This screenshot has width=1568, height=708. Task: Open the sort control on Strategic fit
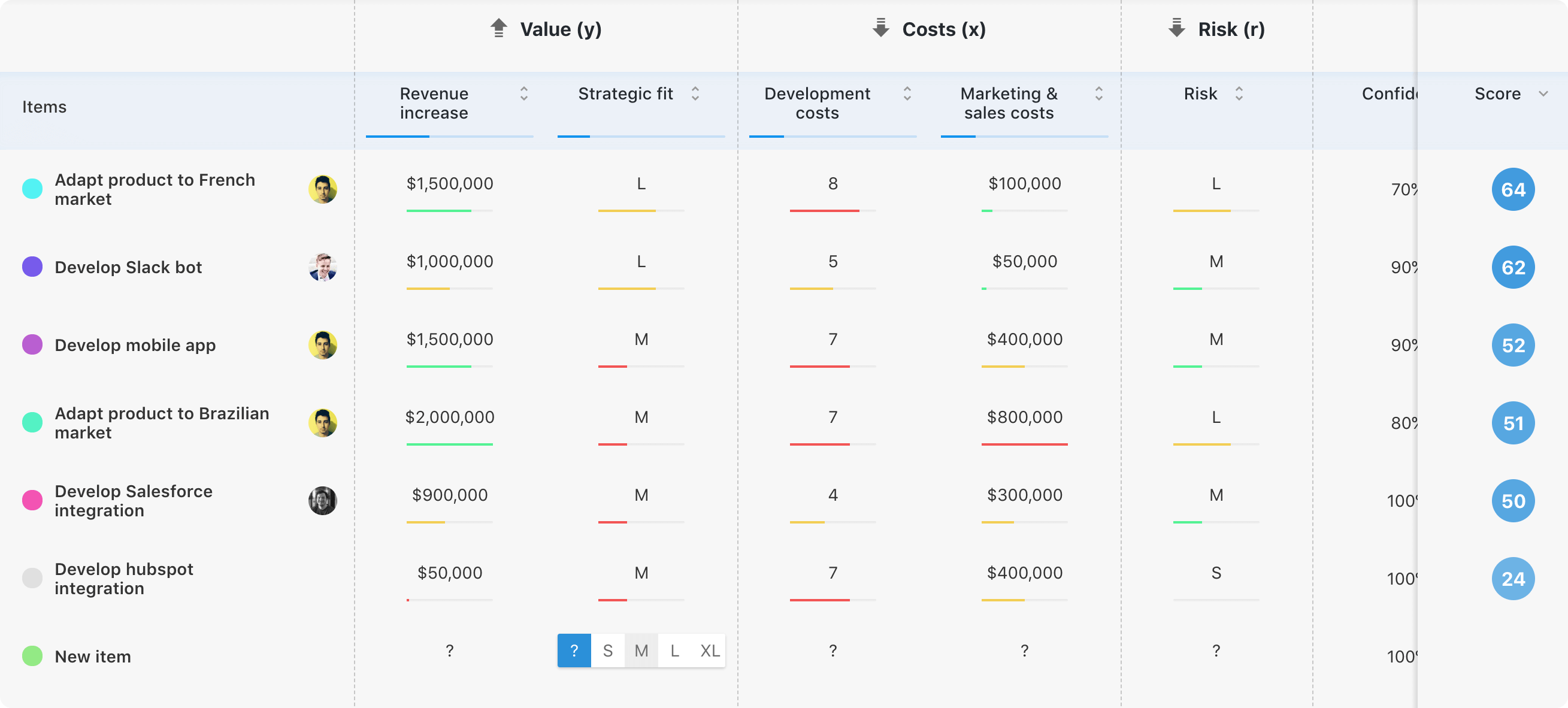696,95
